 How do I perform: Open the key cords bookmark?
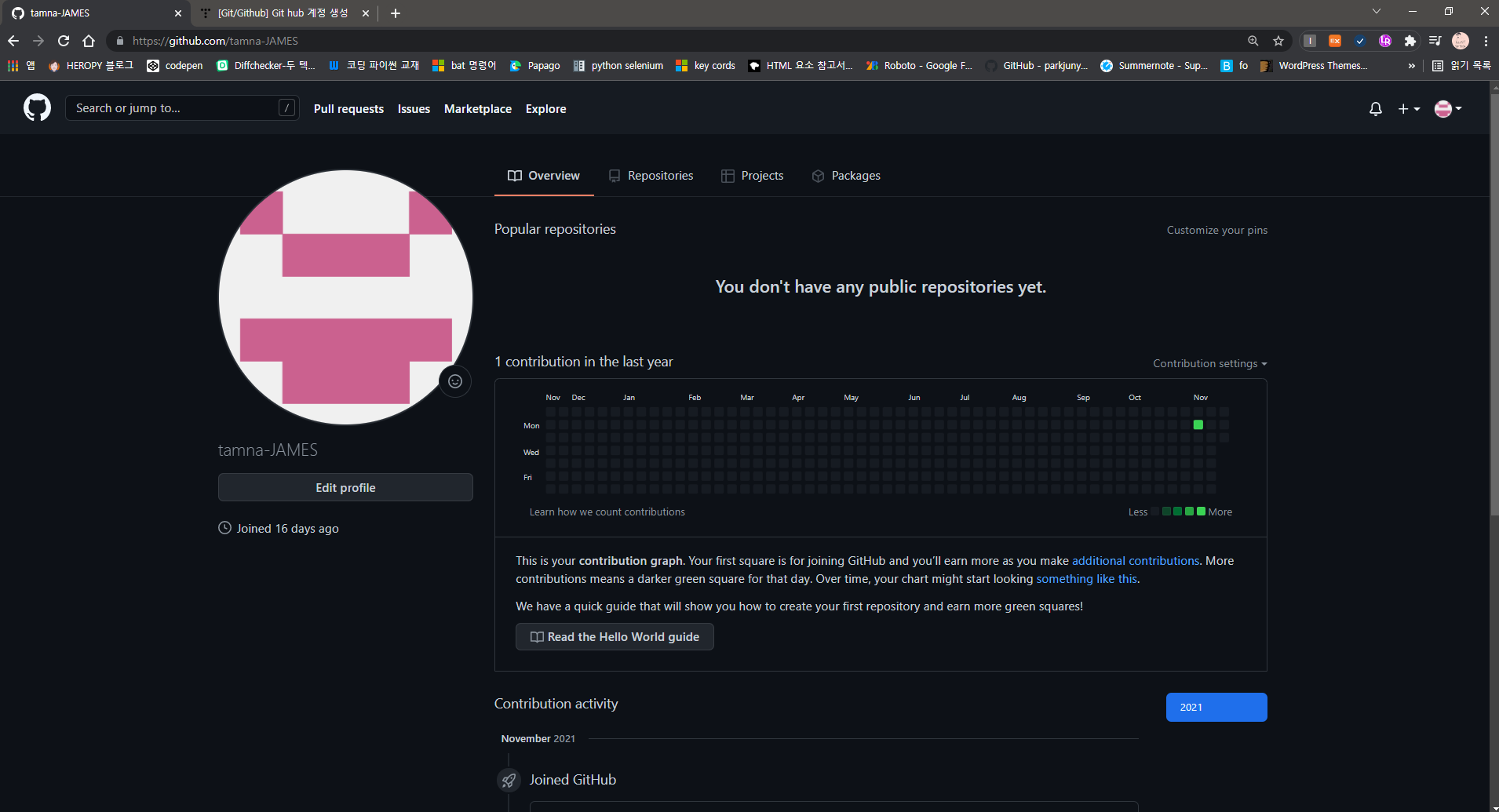click(x=706, y=66)
